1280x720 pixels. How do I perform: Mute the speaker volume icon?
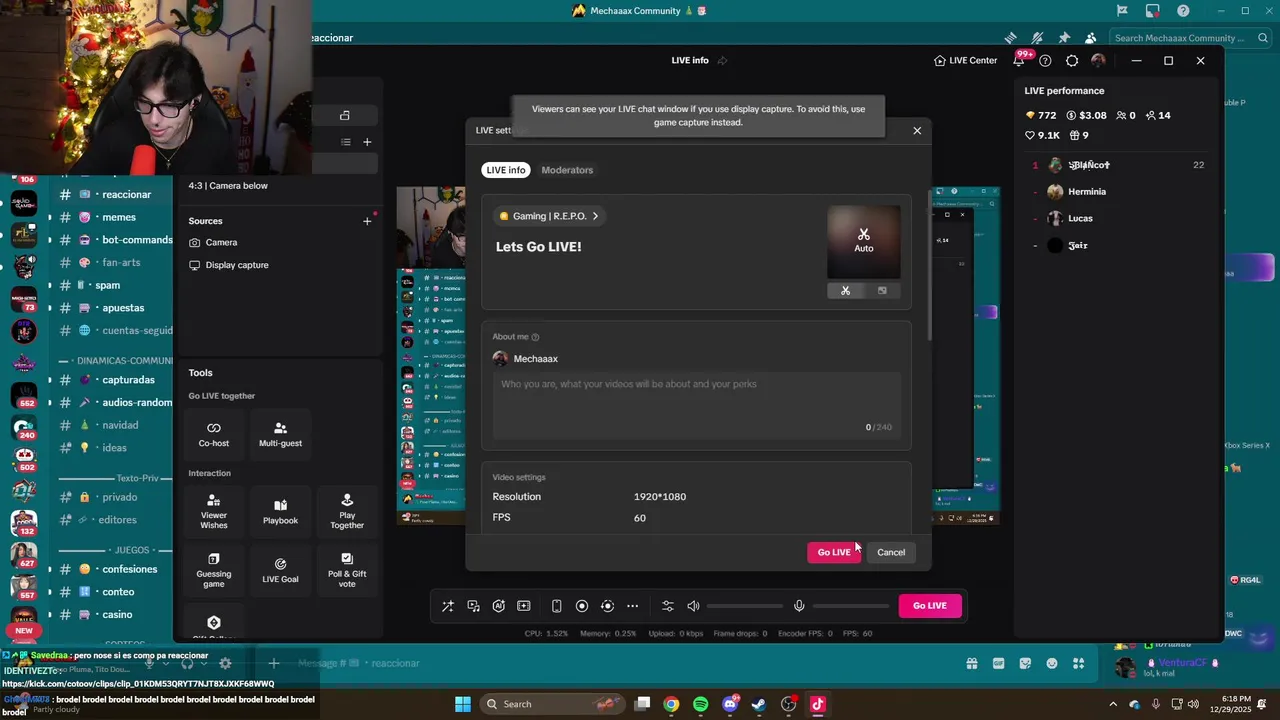[693, 606]
